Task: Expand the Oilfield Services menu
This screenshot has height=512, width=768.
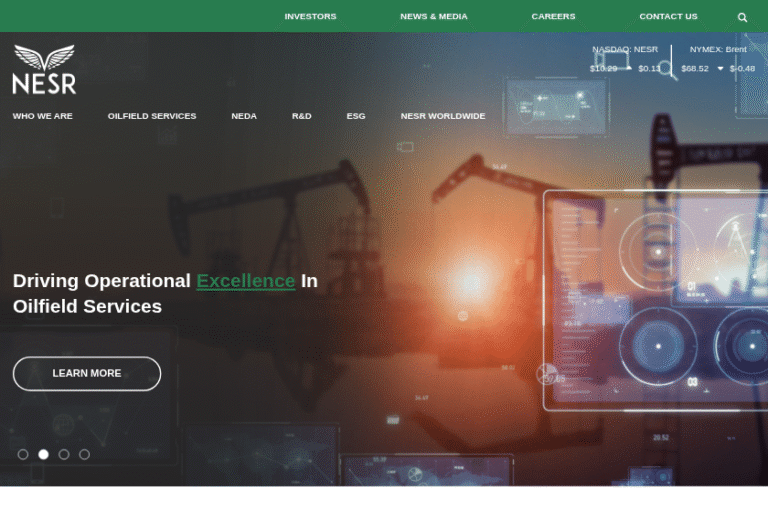Action: coord(152,116)
